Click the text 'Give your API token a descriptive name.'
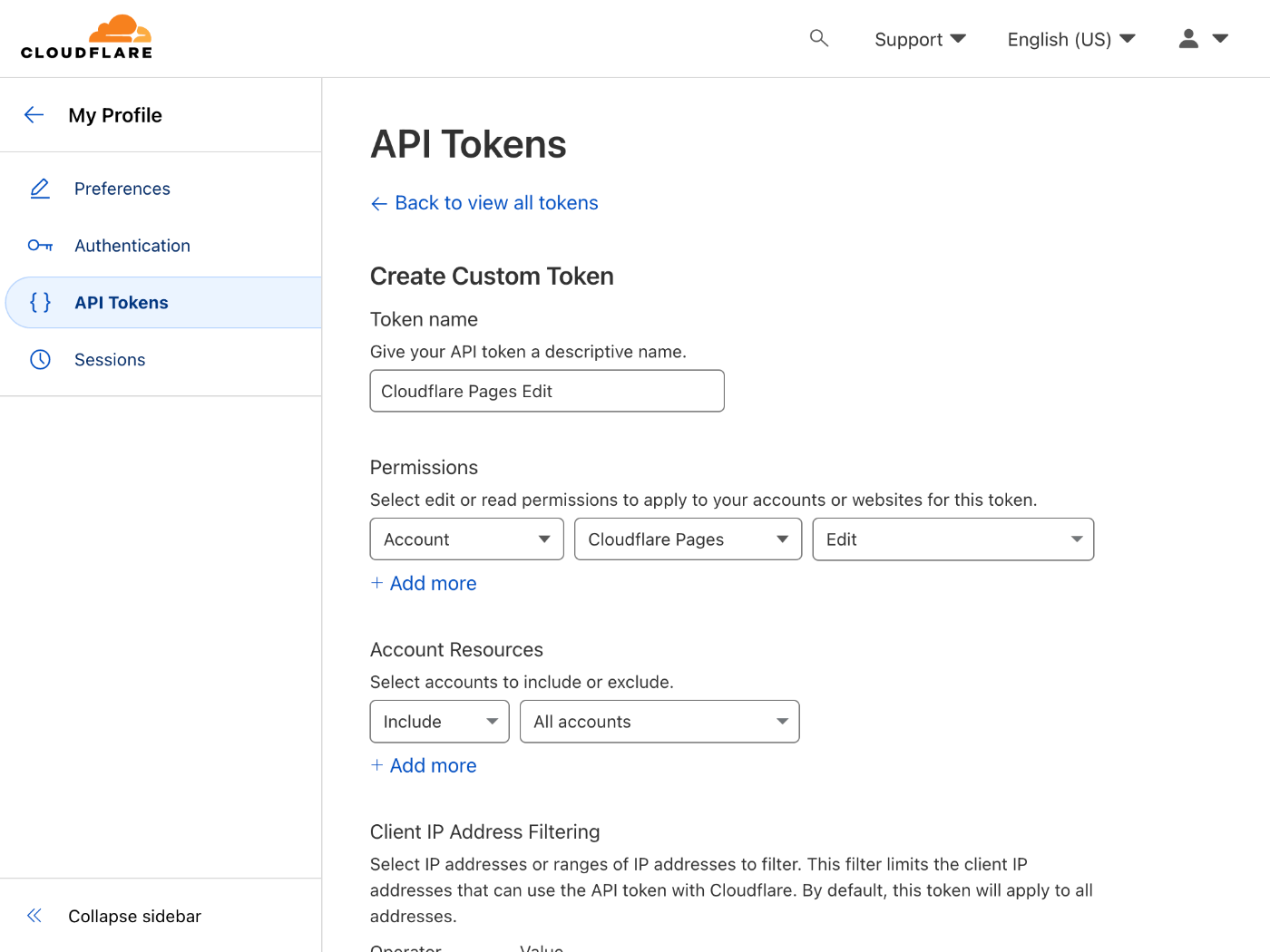 pos(528,352)
